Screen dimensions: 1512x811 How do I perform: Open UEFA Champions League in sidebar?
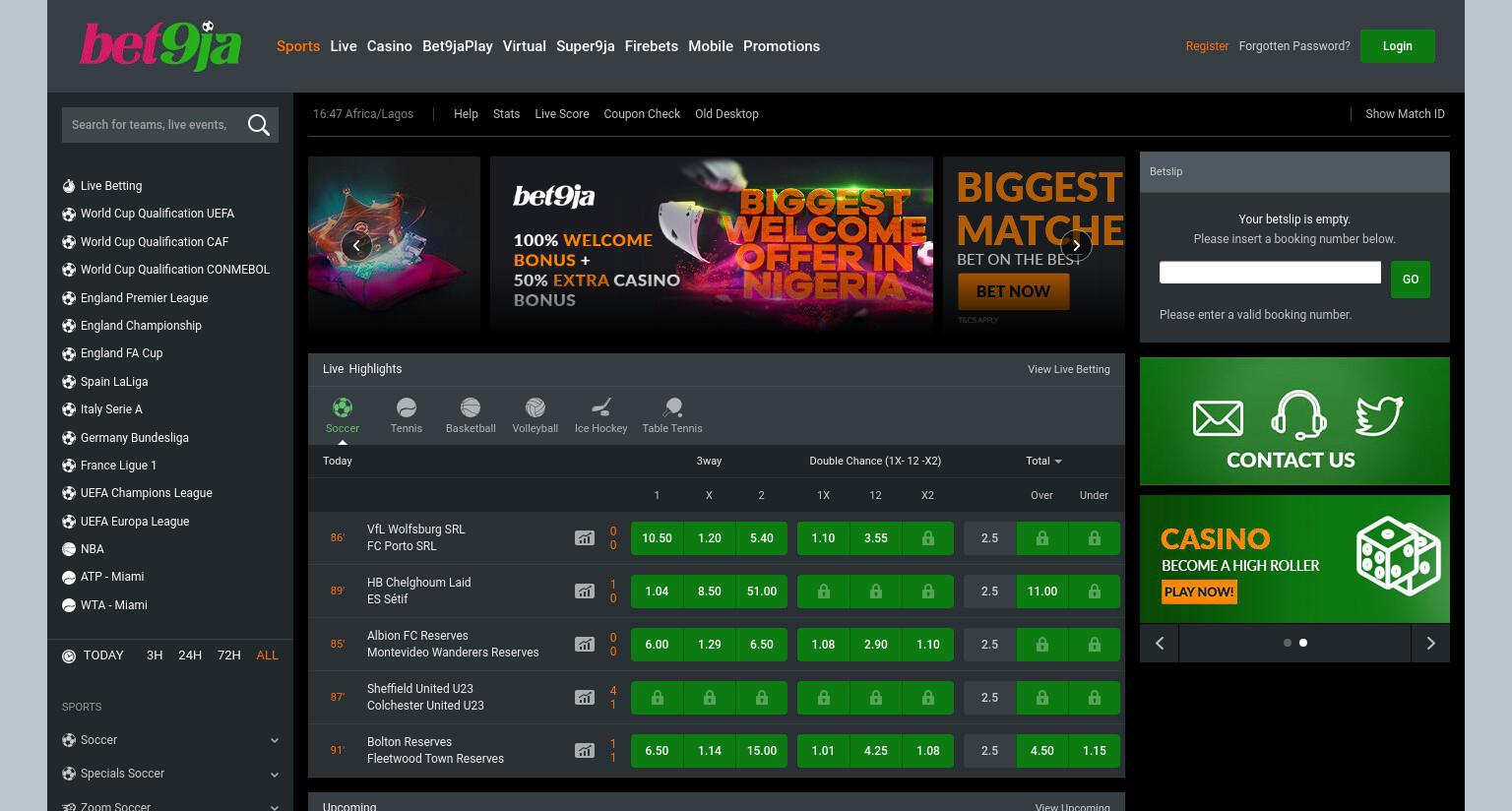146,493
